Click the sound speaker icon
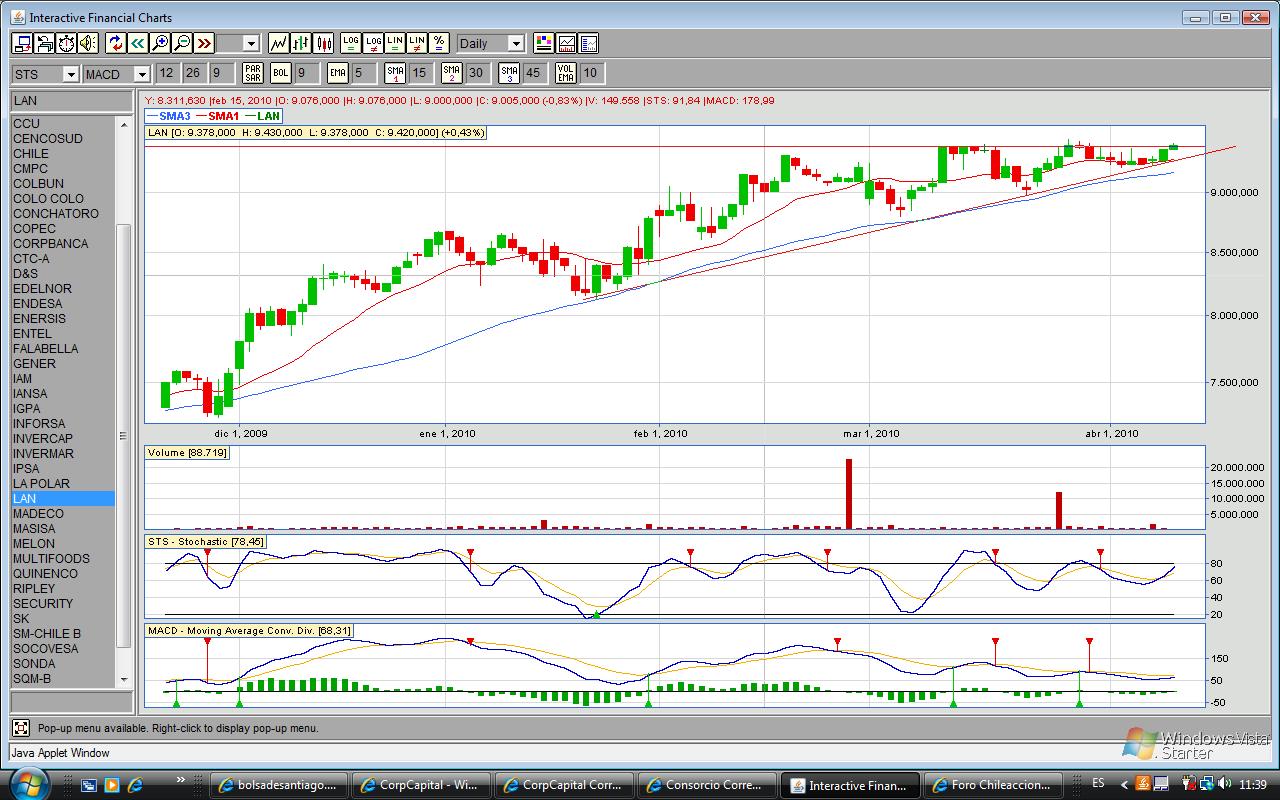This screenshot has width=1280, height=800. tap(88, 43)
